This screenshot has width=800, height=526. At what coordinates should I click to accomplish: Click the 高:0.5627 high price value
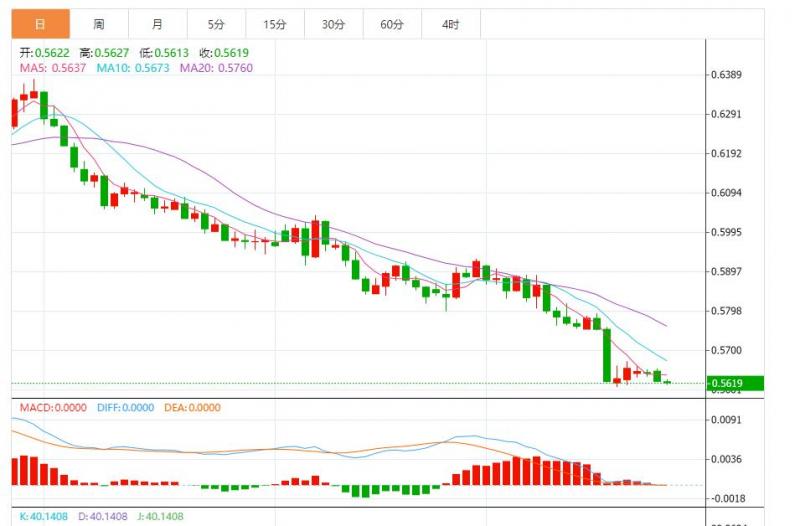(104, 53)
